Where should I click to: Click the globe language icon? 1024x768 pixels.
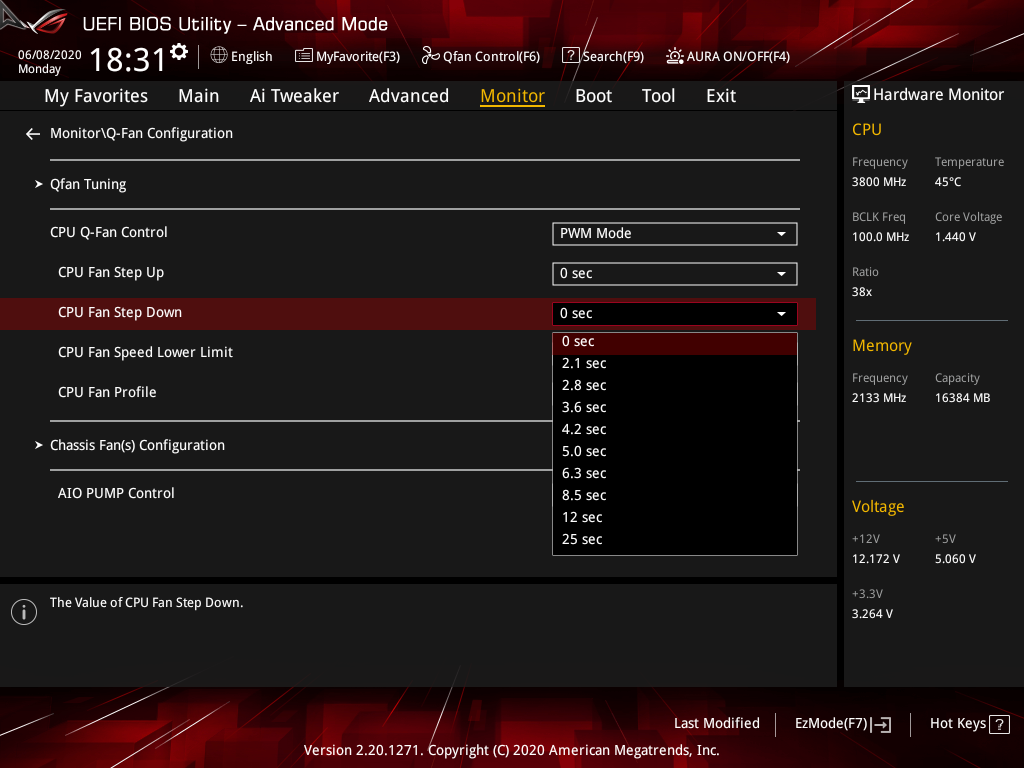(219, 56)
